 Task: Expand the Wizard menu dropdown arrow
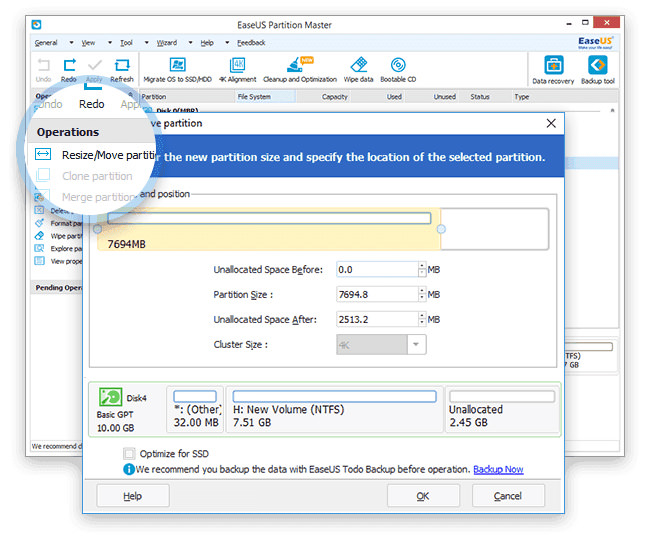click(x=190, y=42)
